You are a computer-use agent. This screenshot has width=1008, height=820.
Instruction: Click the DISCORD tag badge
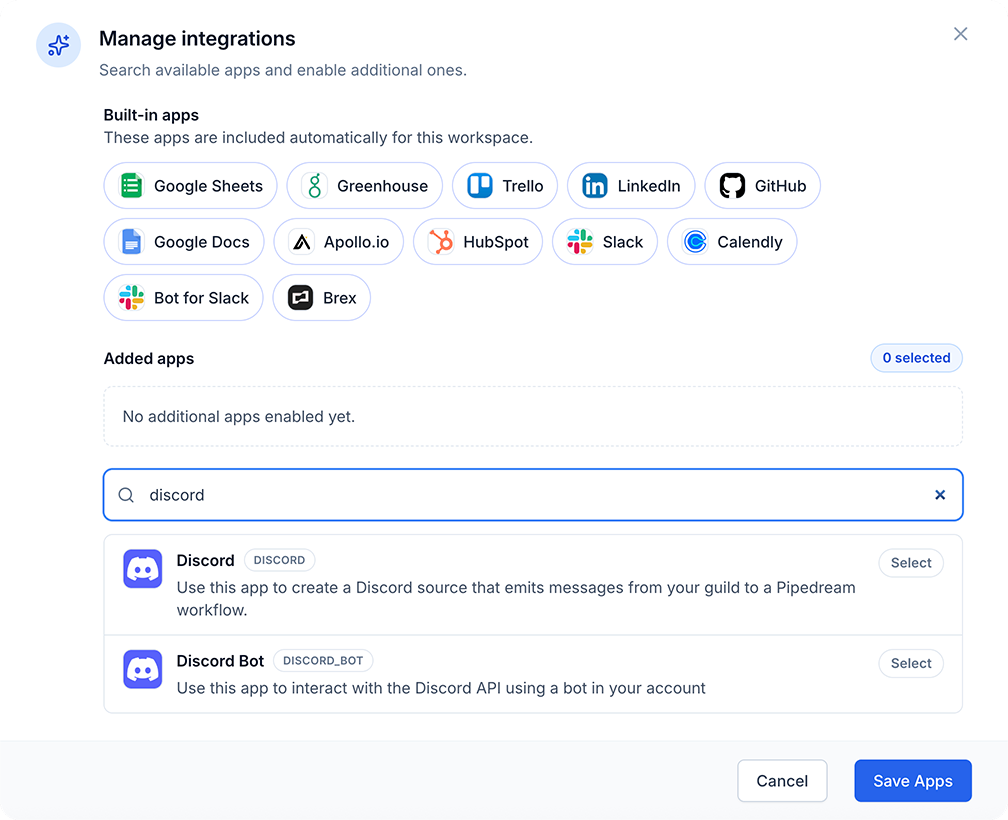[x=279, y=560]
